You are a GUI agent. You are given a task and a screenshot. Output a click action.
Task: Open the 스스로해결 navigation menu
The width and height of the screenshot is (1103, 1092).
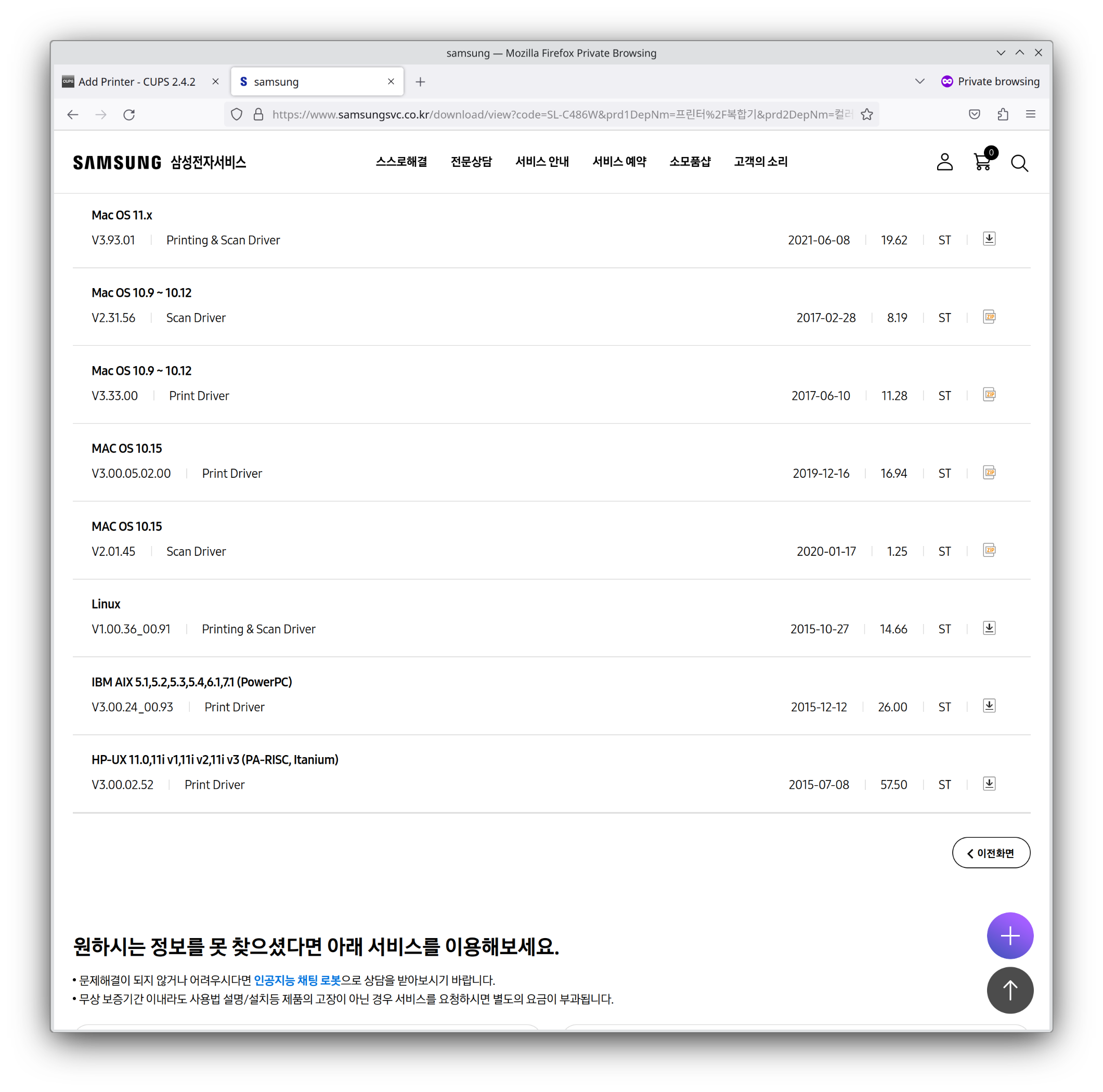coord(401,162)
